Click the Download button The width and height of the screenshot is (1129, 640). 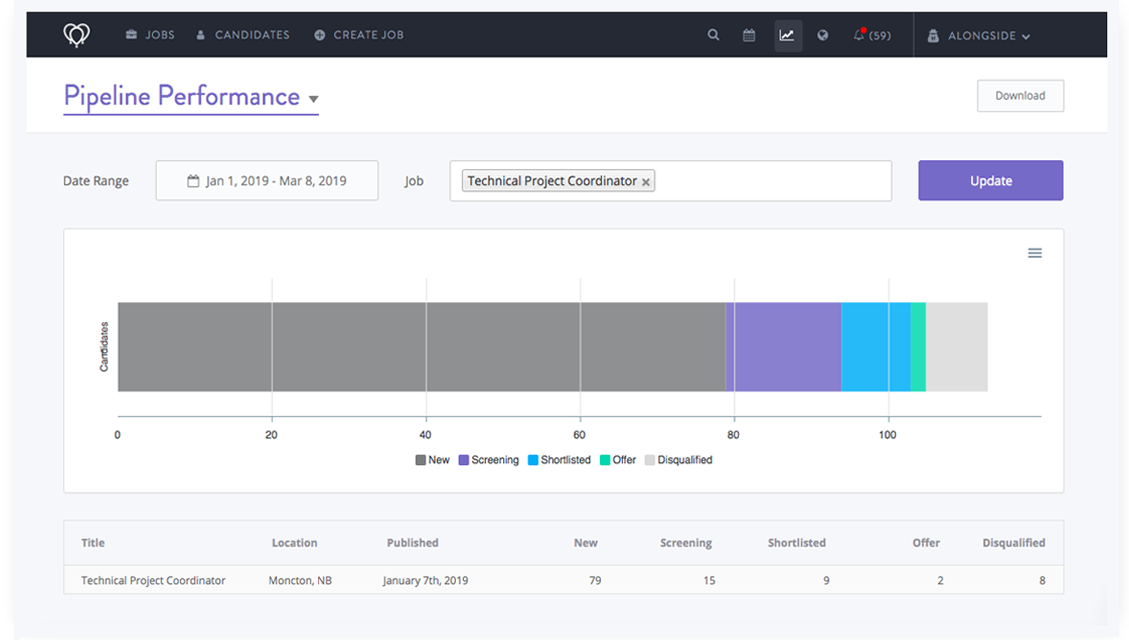[x=1020, y=96]
